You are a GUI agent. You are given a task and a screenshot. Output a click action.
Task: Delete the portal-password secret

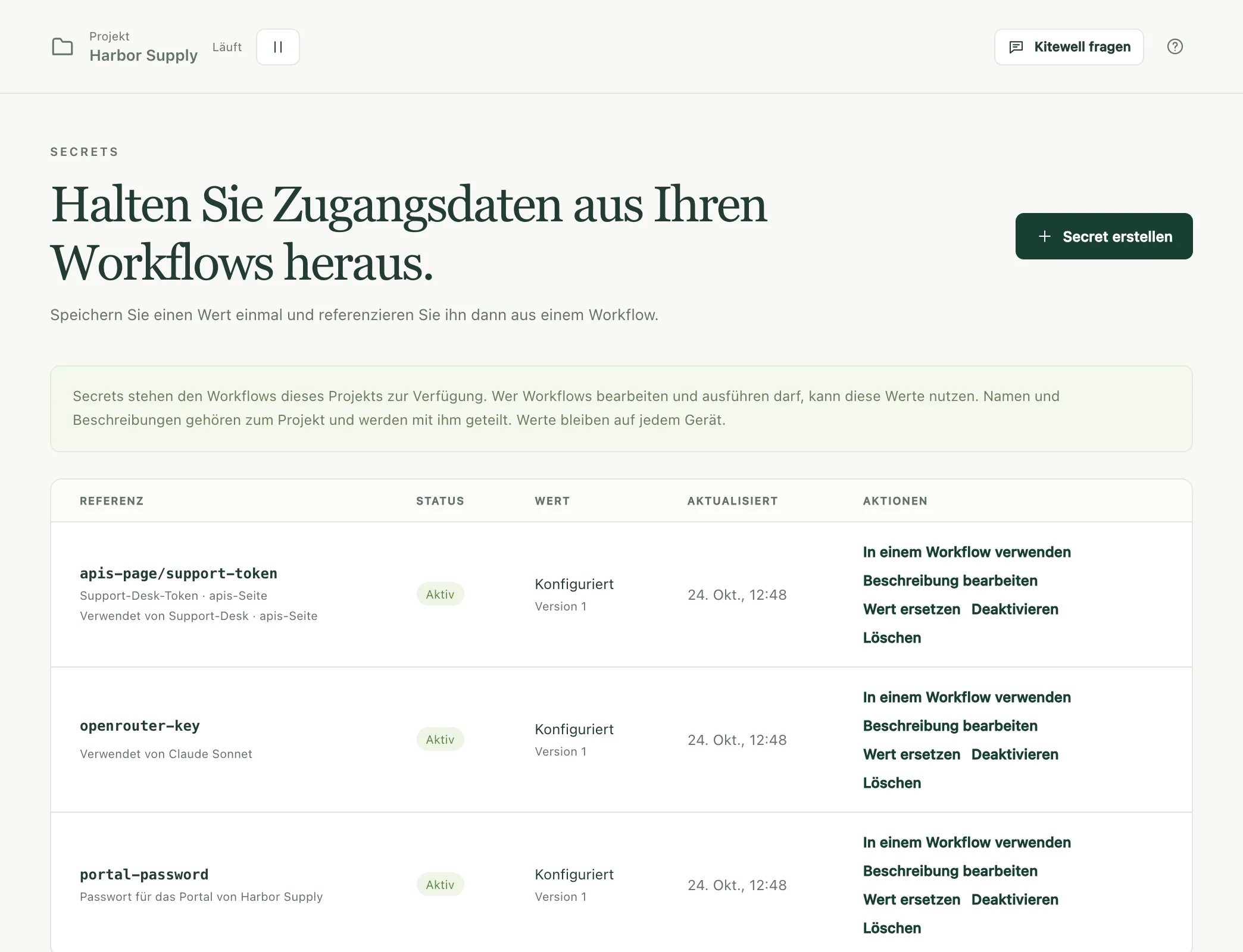(x=892, y=928)
